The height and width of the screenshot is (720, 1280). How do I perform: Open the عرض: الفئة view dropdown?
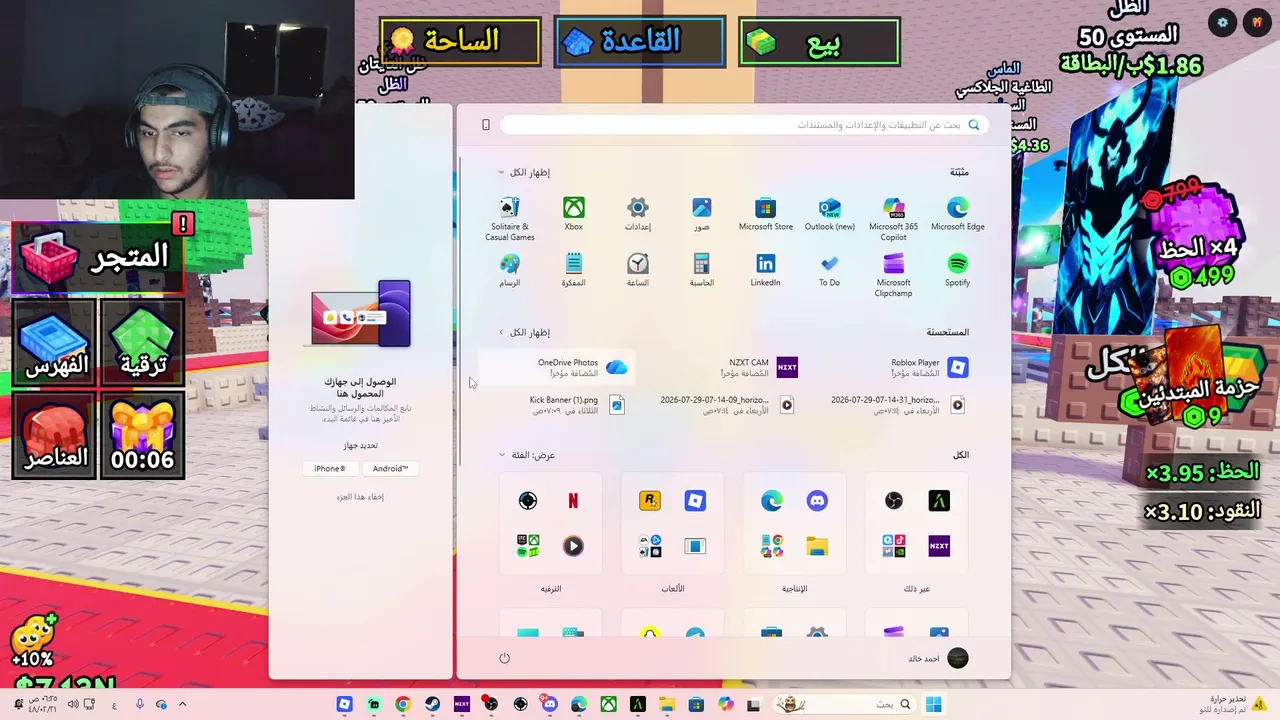527,455
